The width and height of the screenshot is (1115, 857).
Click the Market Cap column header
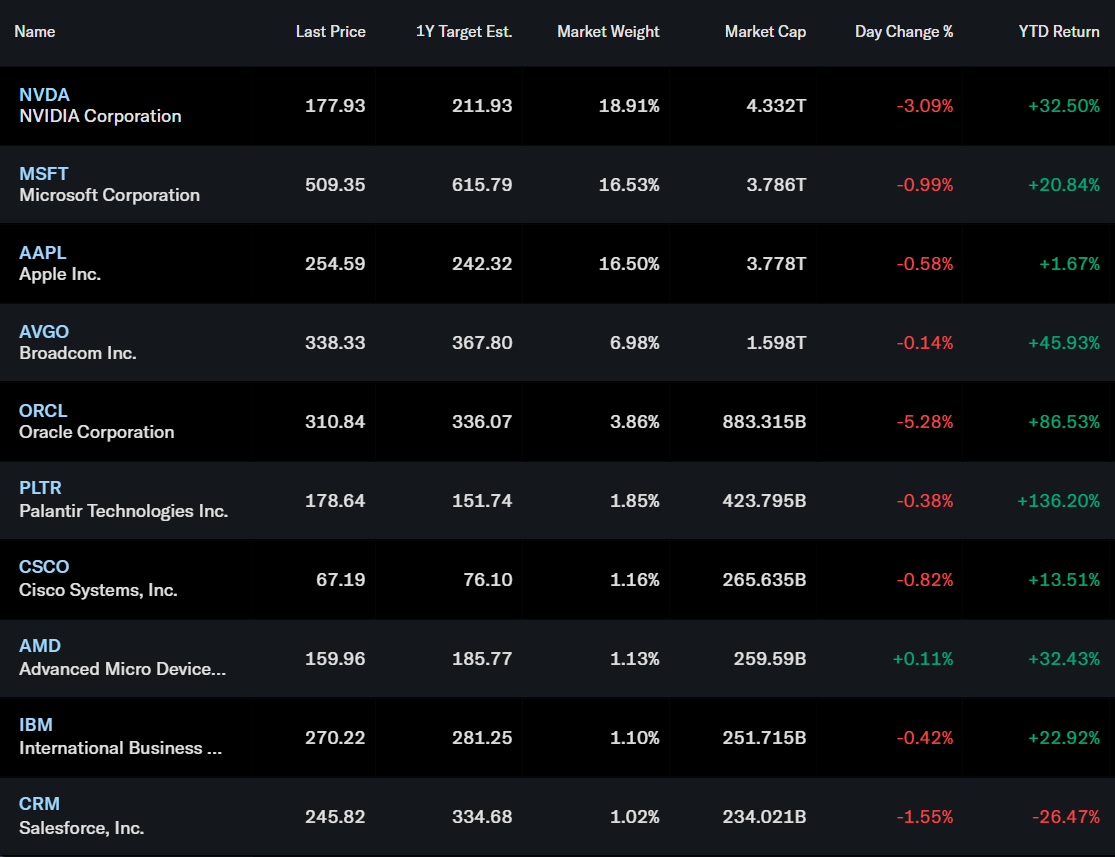point(765,31)
